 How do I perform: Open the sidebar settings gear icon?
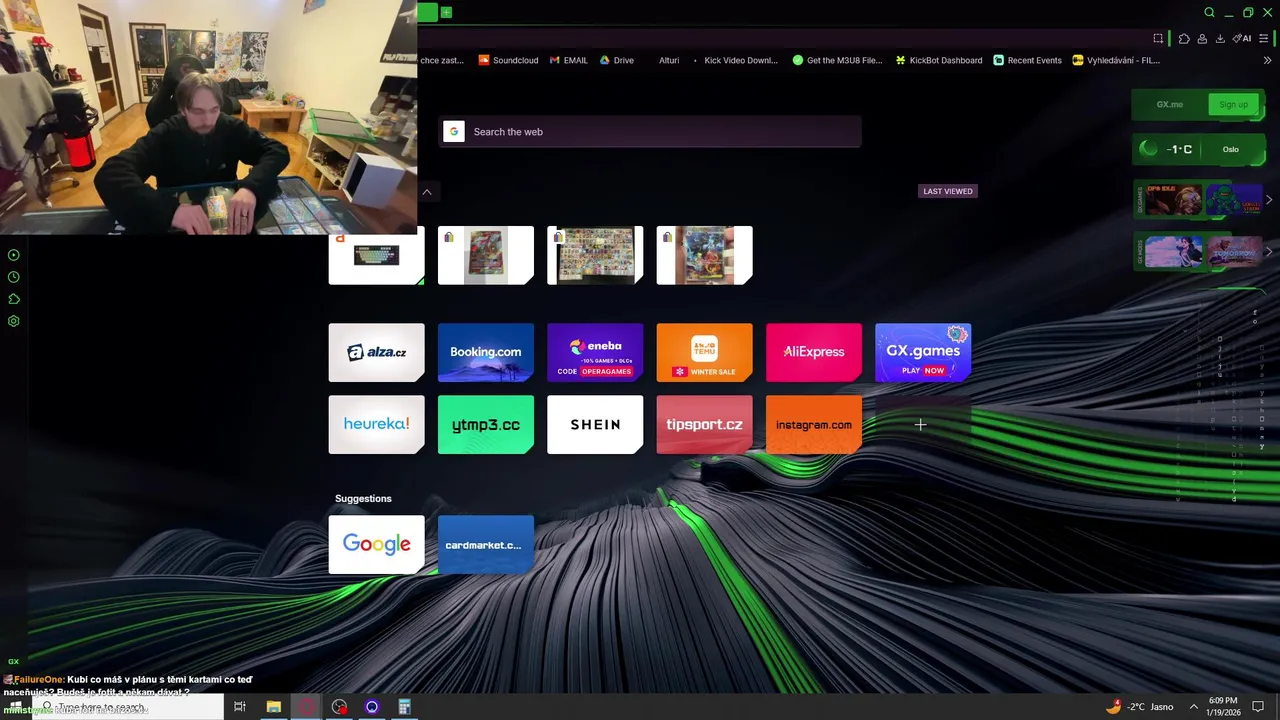[14, 321]
